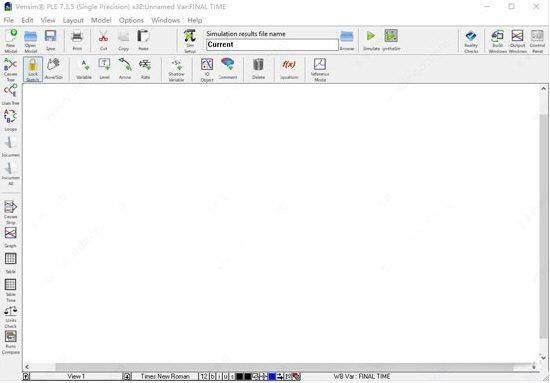Click the first black color swatch
This screenshot has height=383, width=550.
[240, 376]
